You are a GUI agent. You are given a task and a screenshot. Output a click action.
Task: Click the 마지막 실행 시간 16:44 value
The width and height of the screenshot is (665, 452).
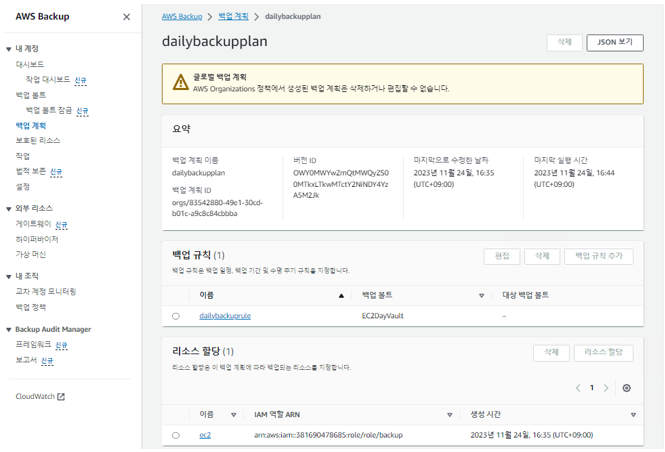pos(574,179)
